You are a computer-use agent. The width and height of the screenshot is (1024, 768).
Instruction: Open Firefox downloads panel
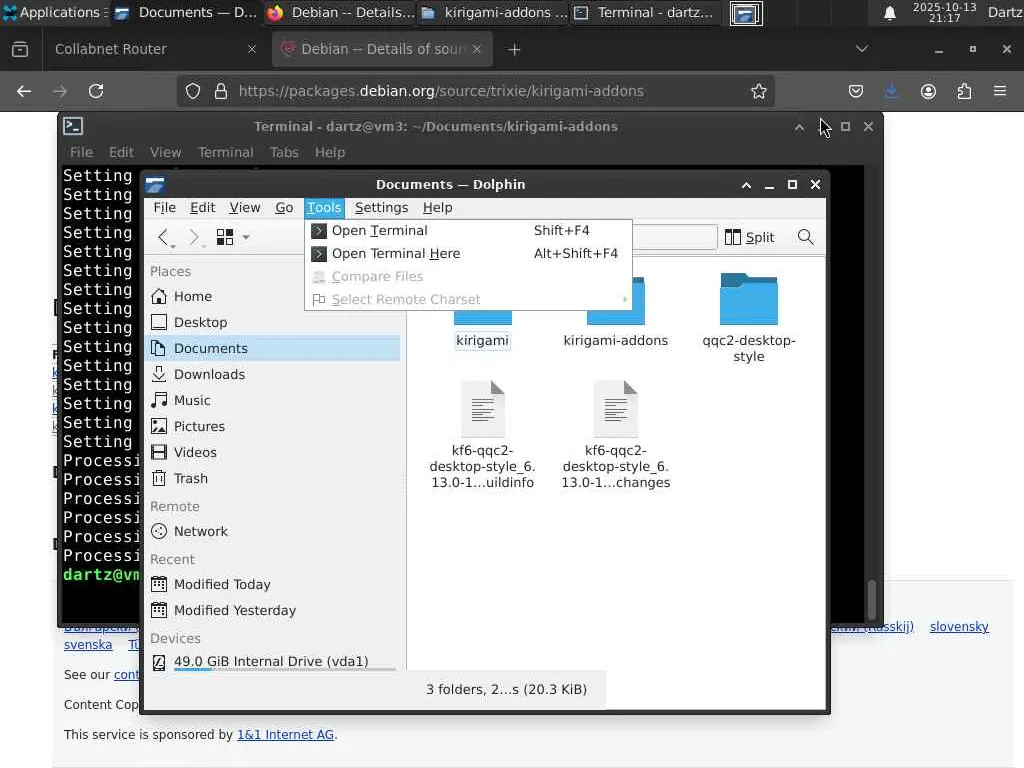tap(891, 91)
